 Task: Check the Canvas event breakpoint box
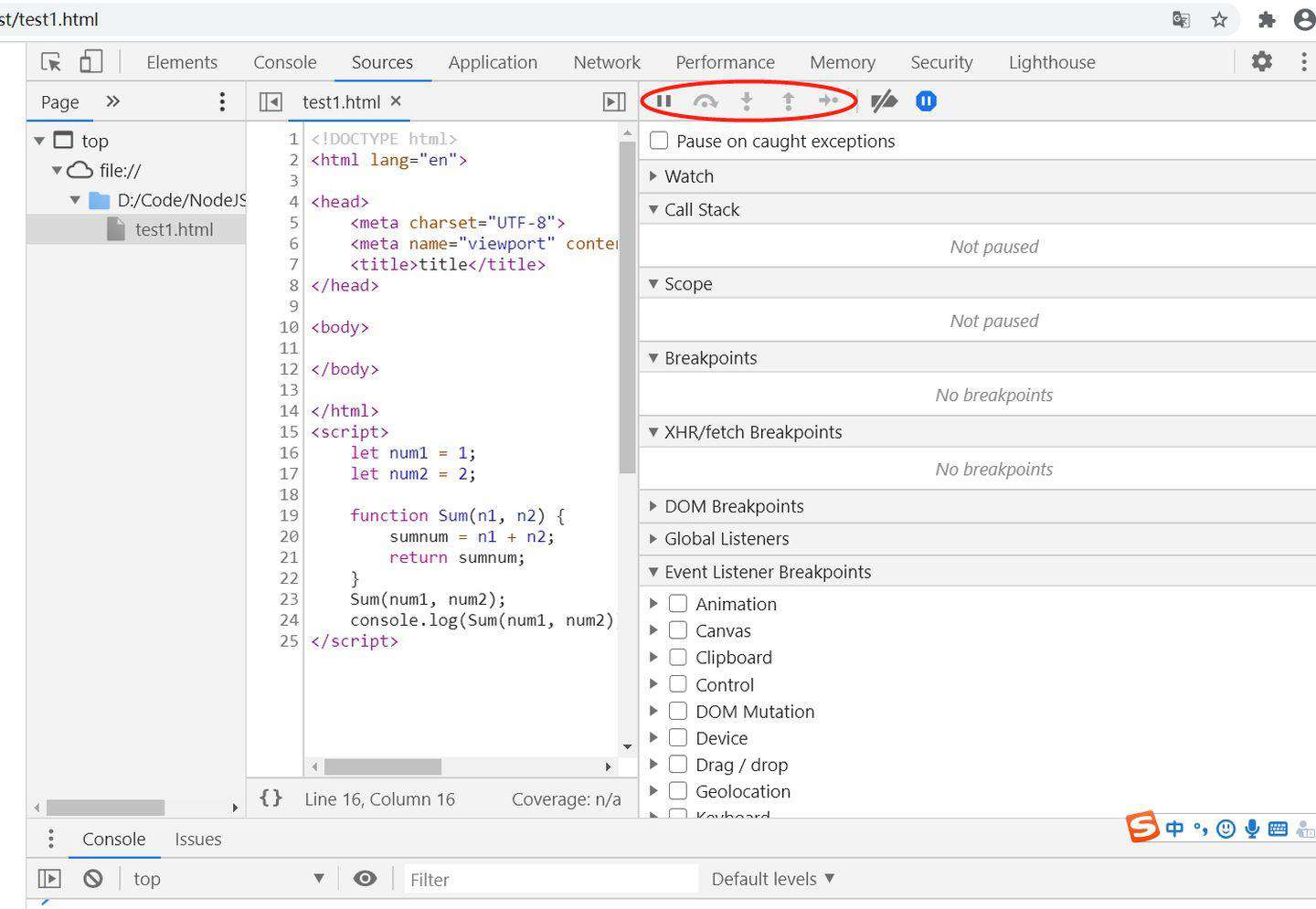point(678,630)
